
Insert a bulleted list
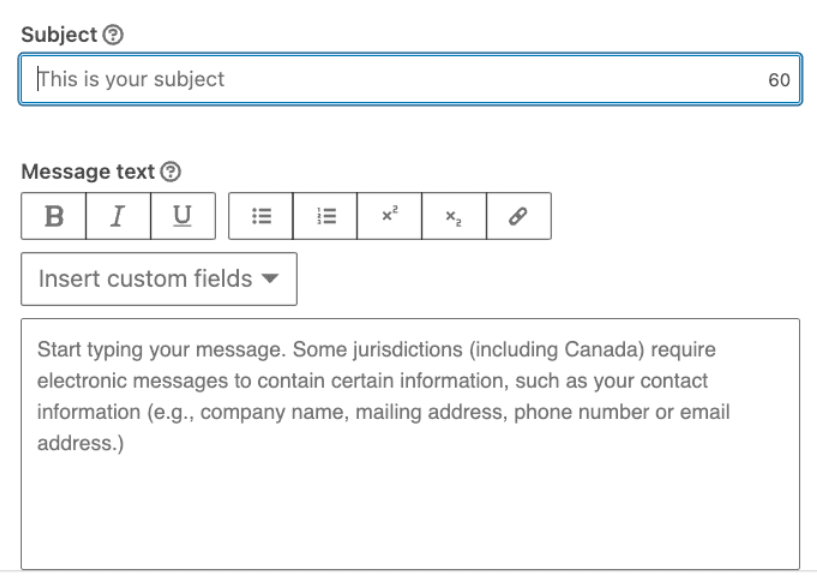point(261,216)
